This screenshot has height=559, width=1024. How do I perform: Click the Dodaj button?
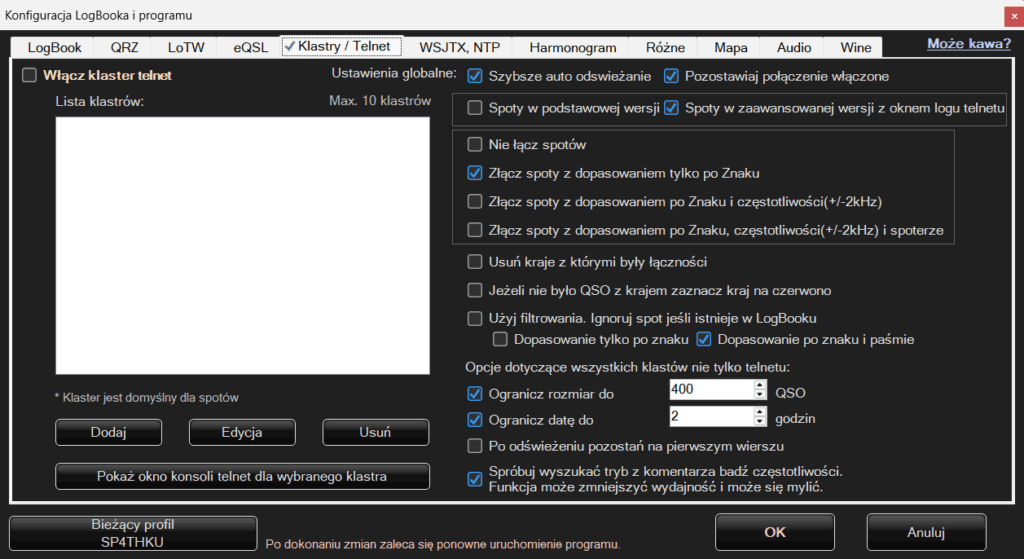click(x=108, y=432)
